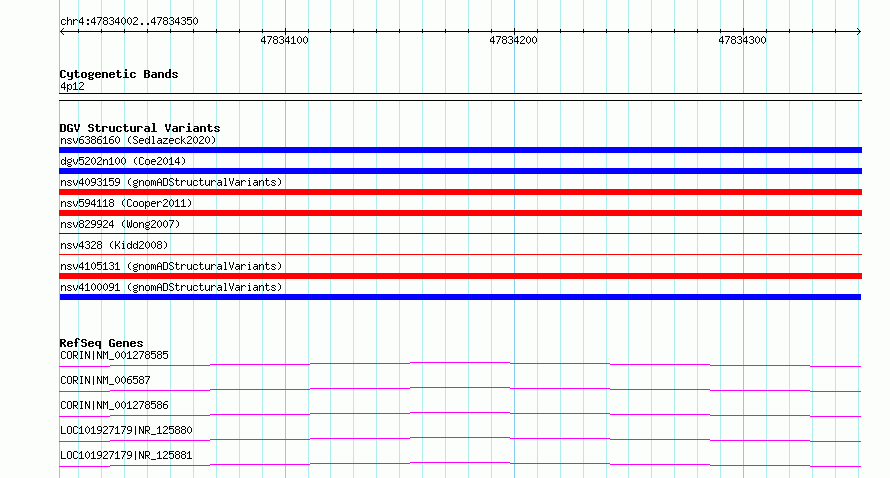The height and width of the screenshot is (478, 890).
Task: Click the red bar under nsv4093159
Action: [460, 192]
